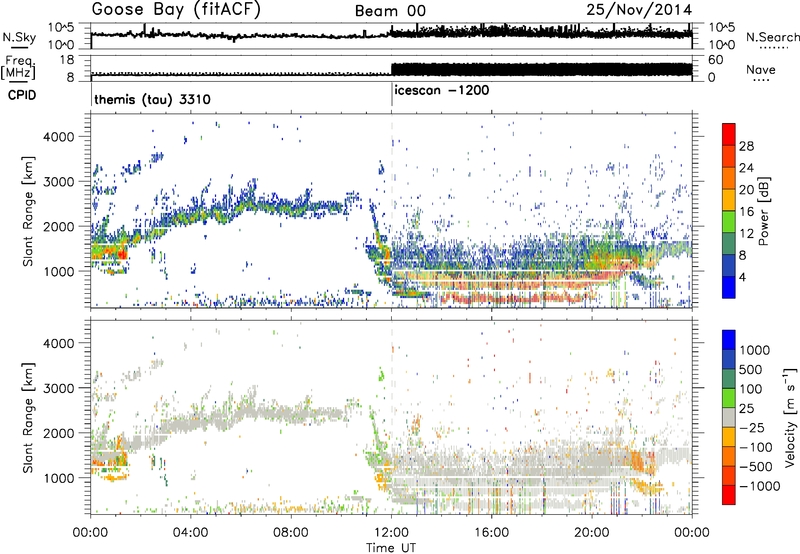The image size is (800, 554).
Task: Click the red bottom of velocity colorbar
Action: click(x=729, y=495)
